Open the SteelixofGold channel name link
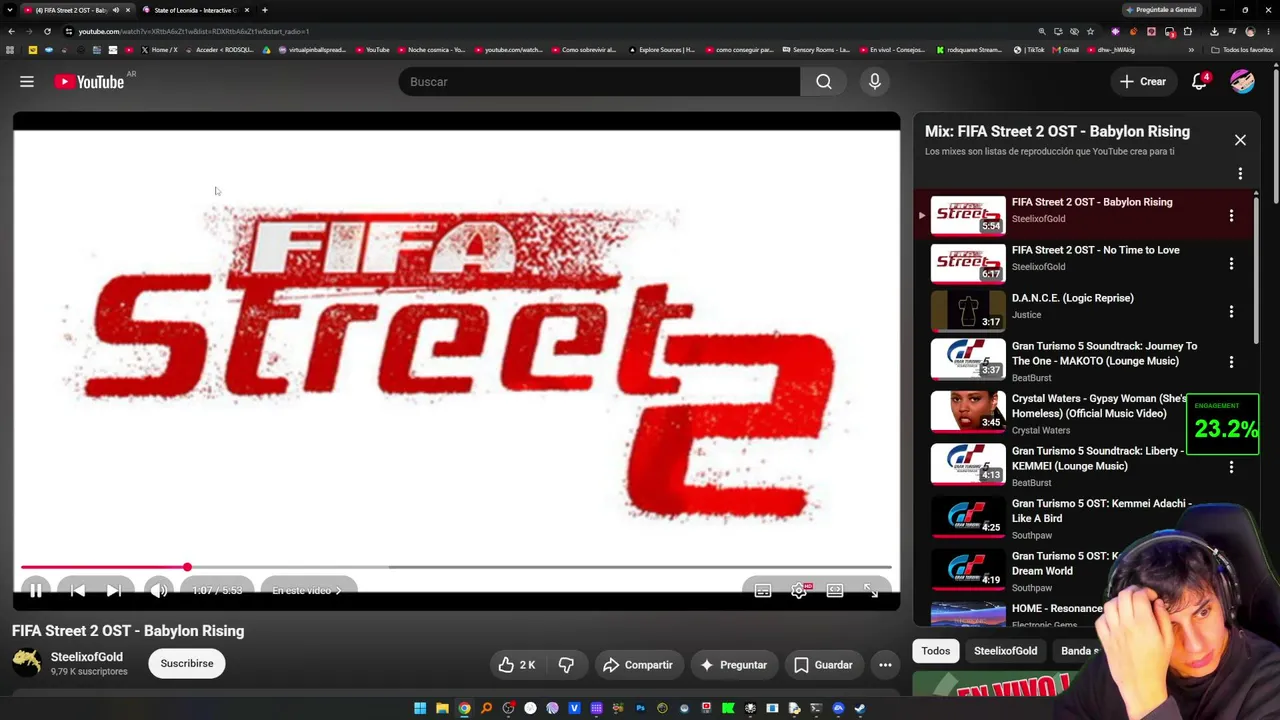Image resolution: width=1280 pixels, height=720 pixels. point(87,657)
